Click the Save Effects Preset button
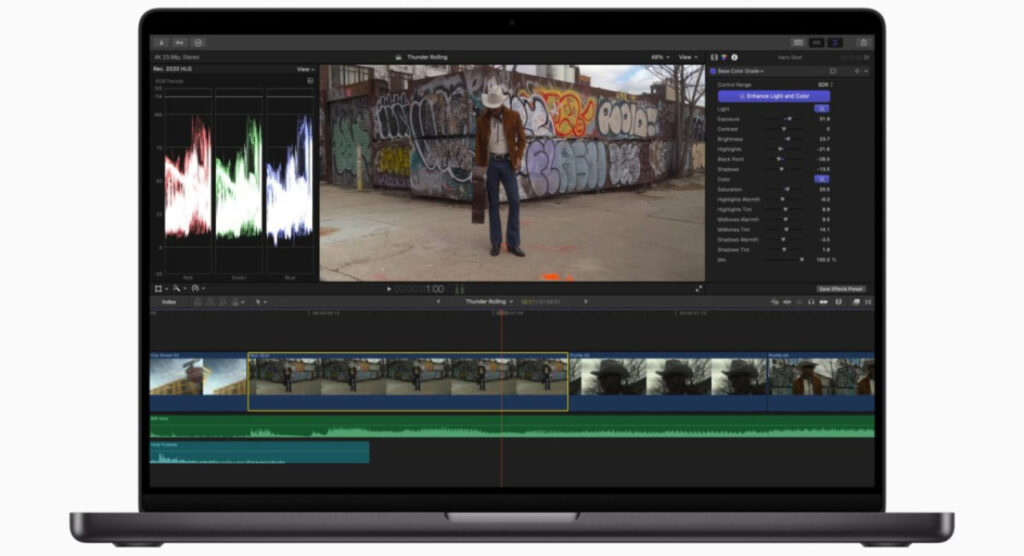1024x556 pixels. tap(841, 289)
